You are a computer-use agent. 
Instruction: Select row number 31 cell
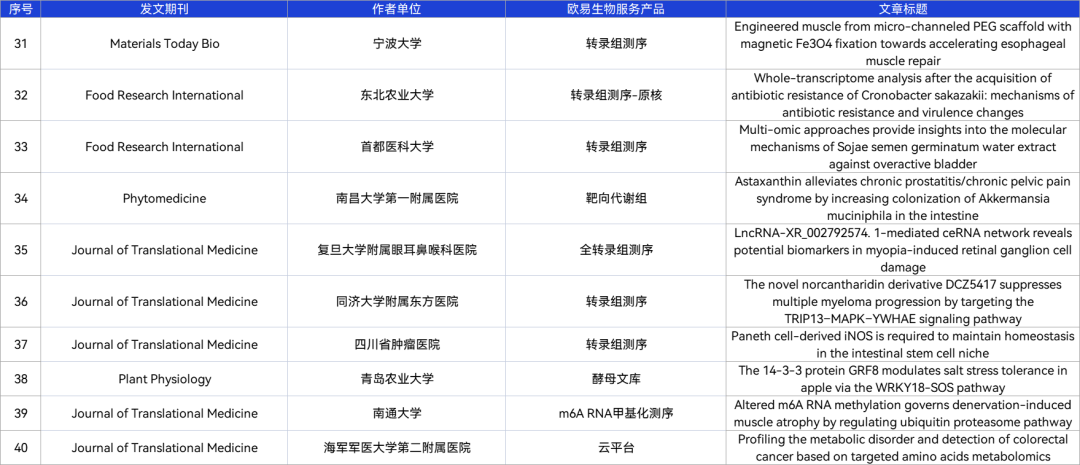pyautogui.click(x=21, y=43)
